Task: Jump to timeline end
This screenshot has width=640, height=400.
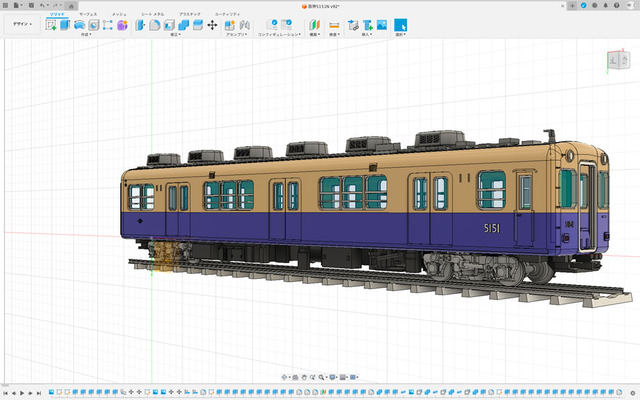Action: (x=39, y=393)
